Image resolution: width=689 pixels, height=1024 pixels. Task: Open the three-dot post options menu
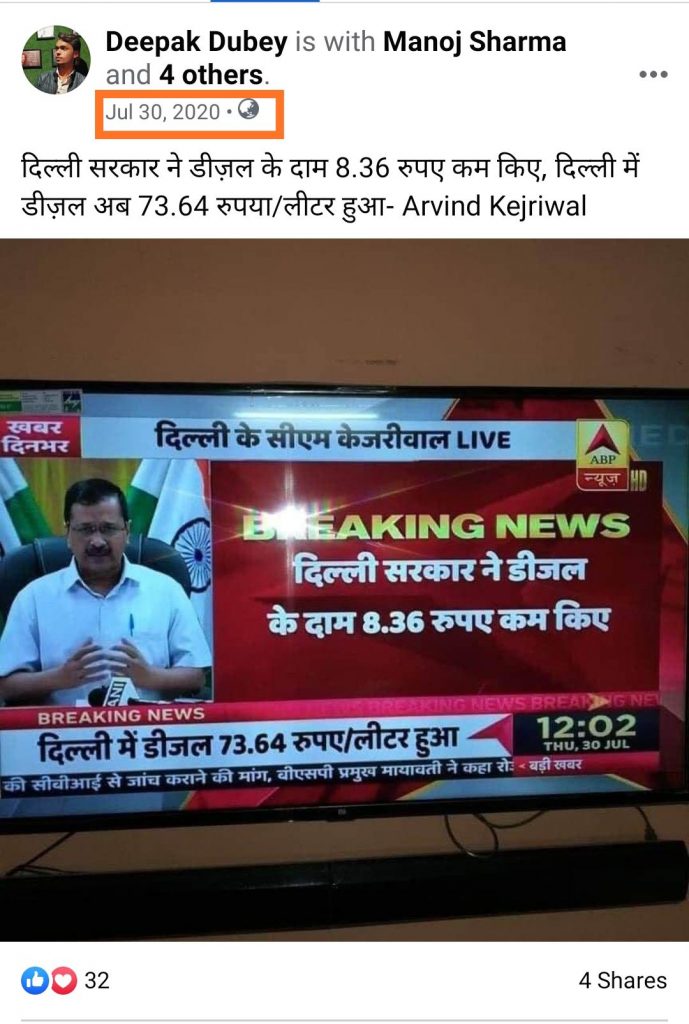coord(653,74)
